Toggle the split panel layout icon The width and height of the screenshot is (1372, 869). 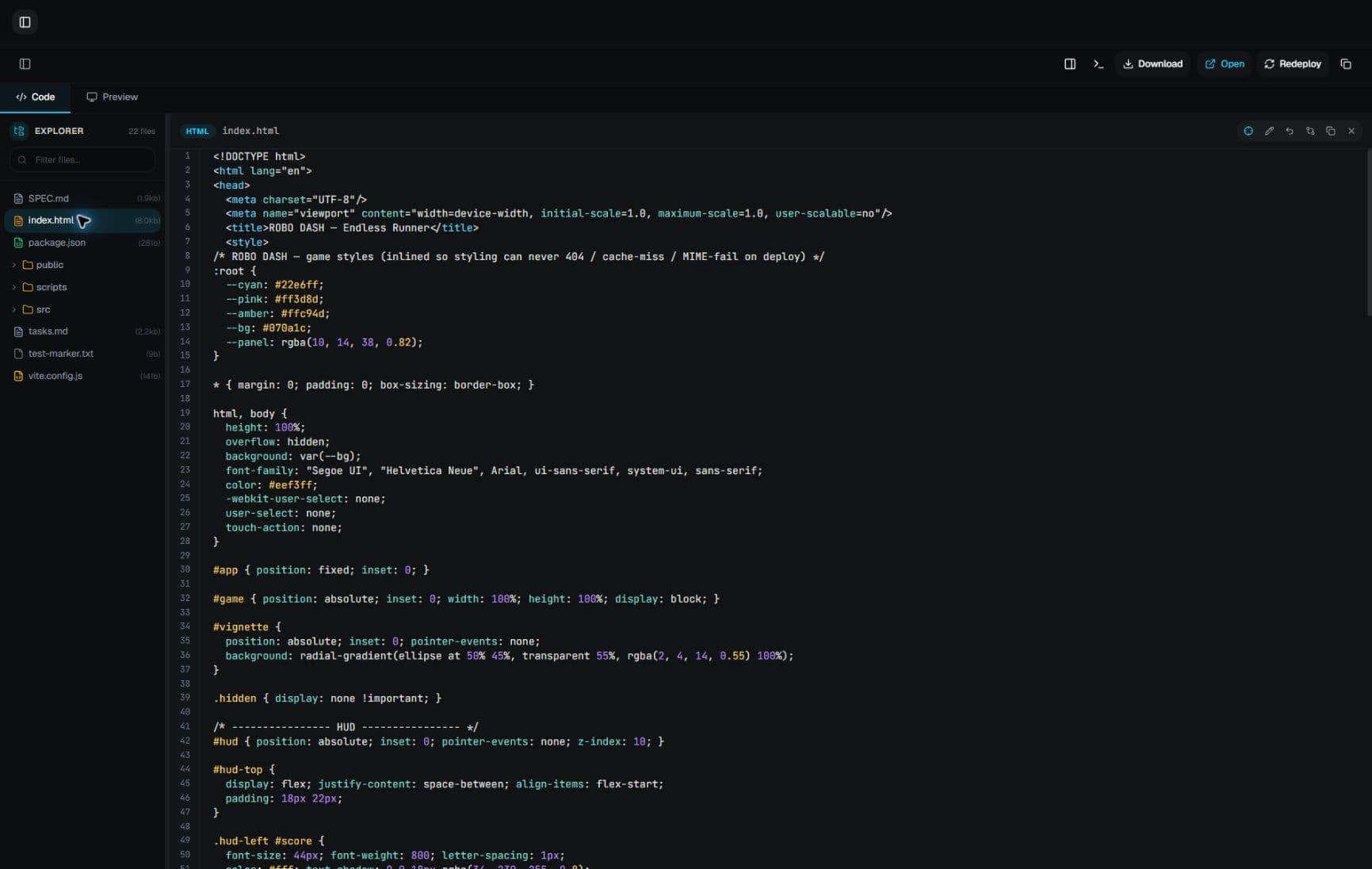[1069, 63]
